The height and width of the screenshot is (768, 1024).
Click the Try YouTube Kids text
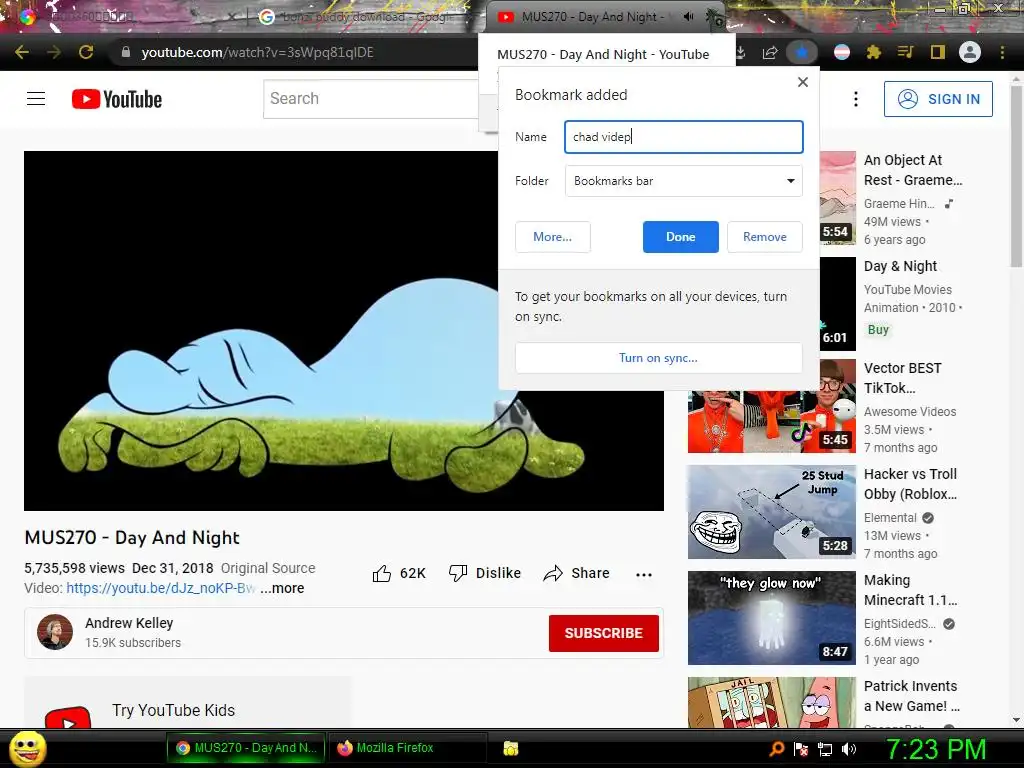173,711
